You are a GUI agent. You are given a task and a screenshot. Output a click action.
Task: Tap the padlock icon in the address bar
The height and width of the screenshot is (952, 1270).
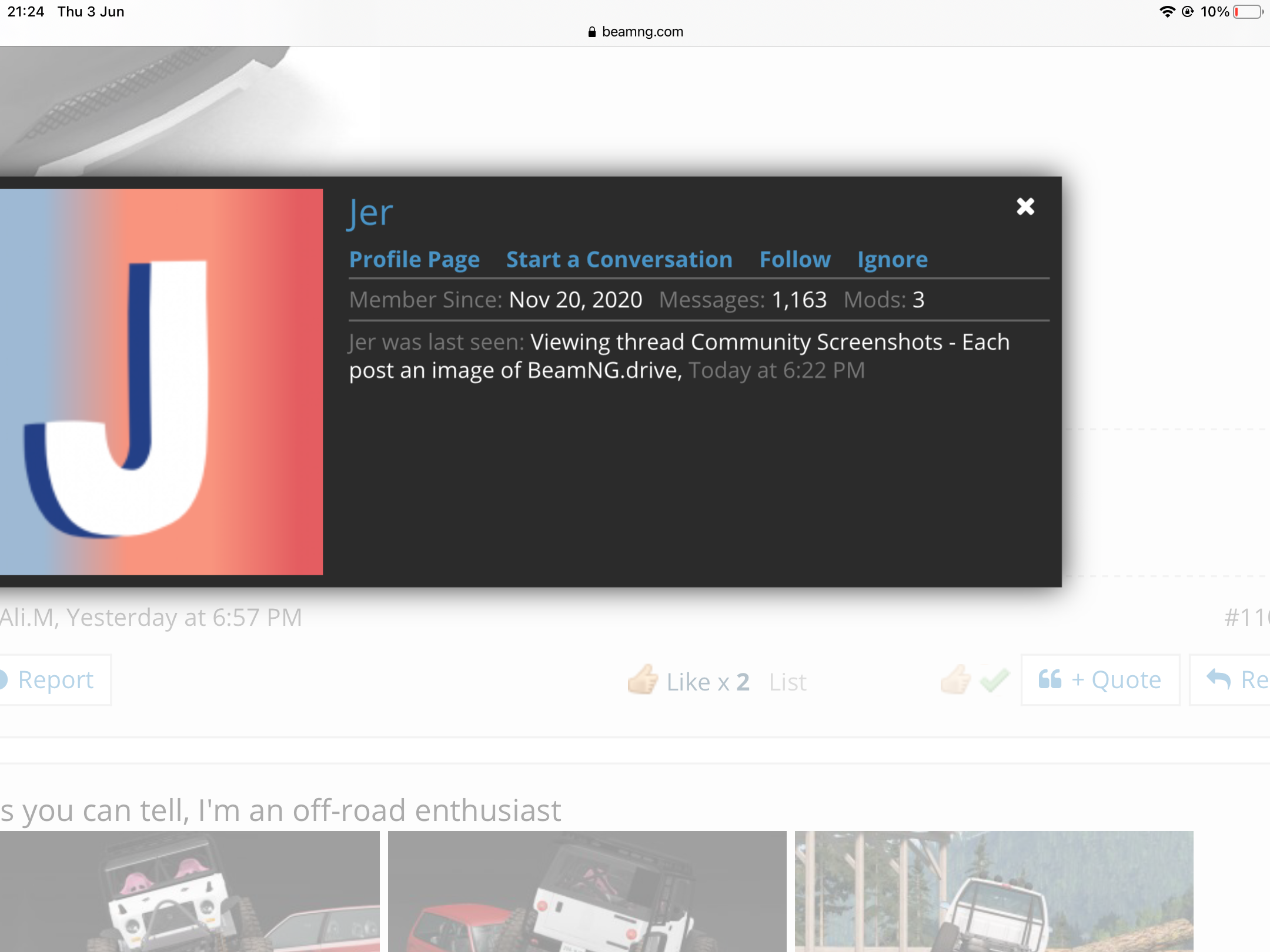pos(592,32)
